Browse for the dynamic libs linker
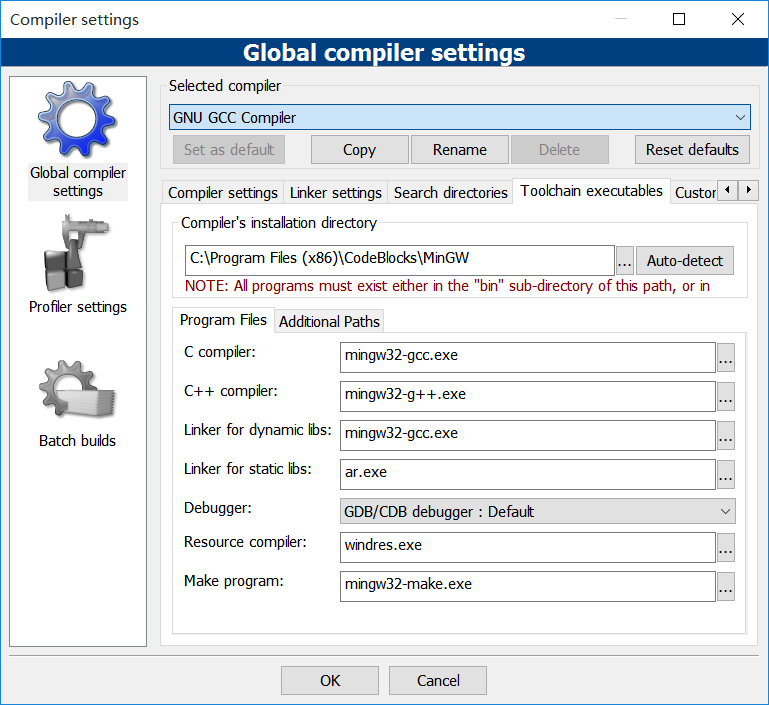 pyautogui.click(x=726, y=435)
